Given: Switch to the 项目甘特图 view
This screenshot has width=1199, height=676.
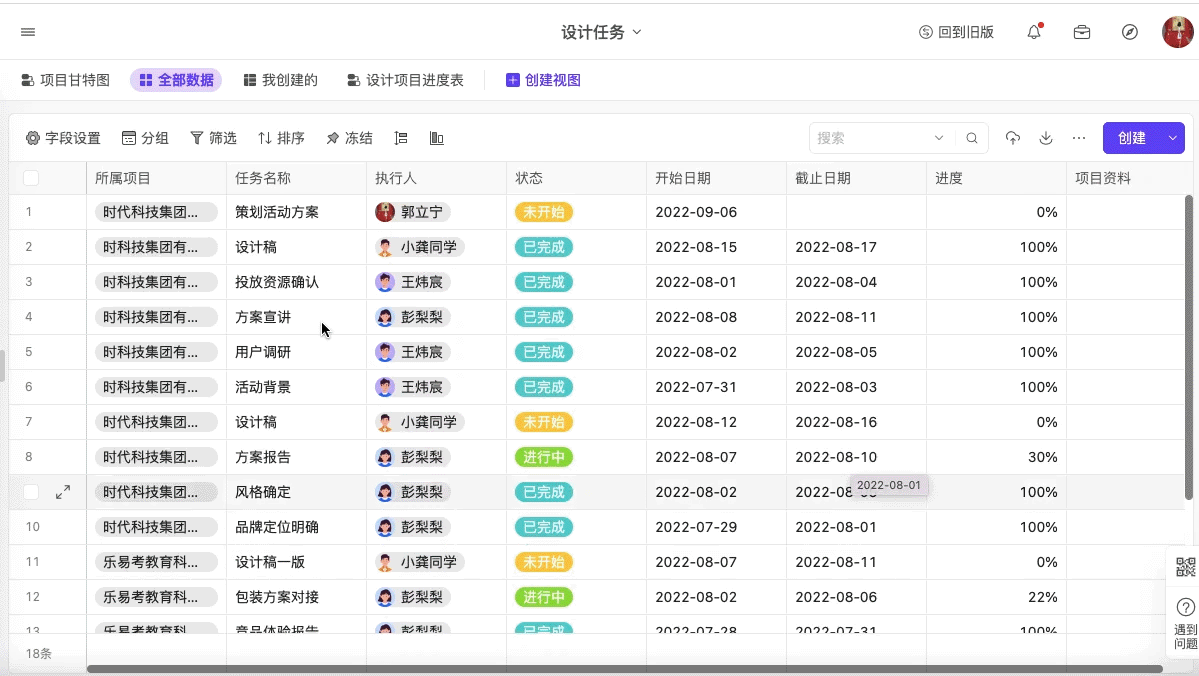Looking at the screenshot, I should pyautogui.click(x=66, y=80).
